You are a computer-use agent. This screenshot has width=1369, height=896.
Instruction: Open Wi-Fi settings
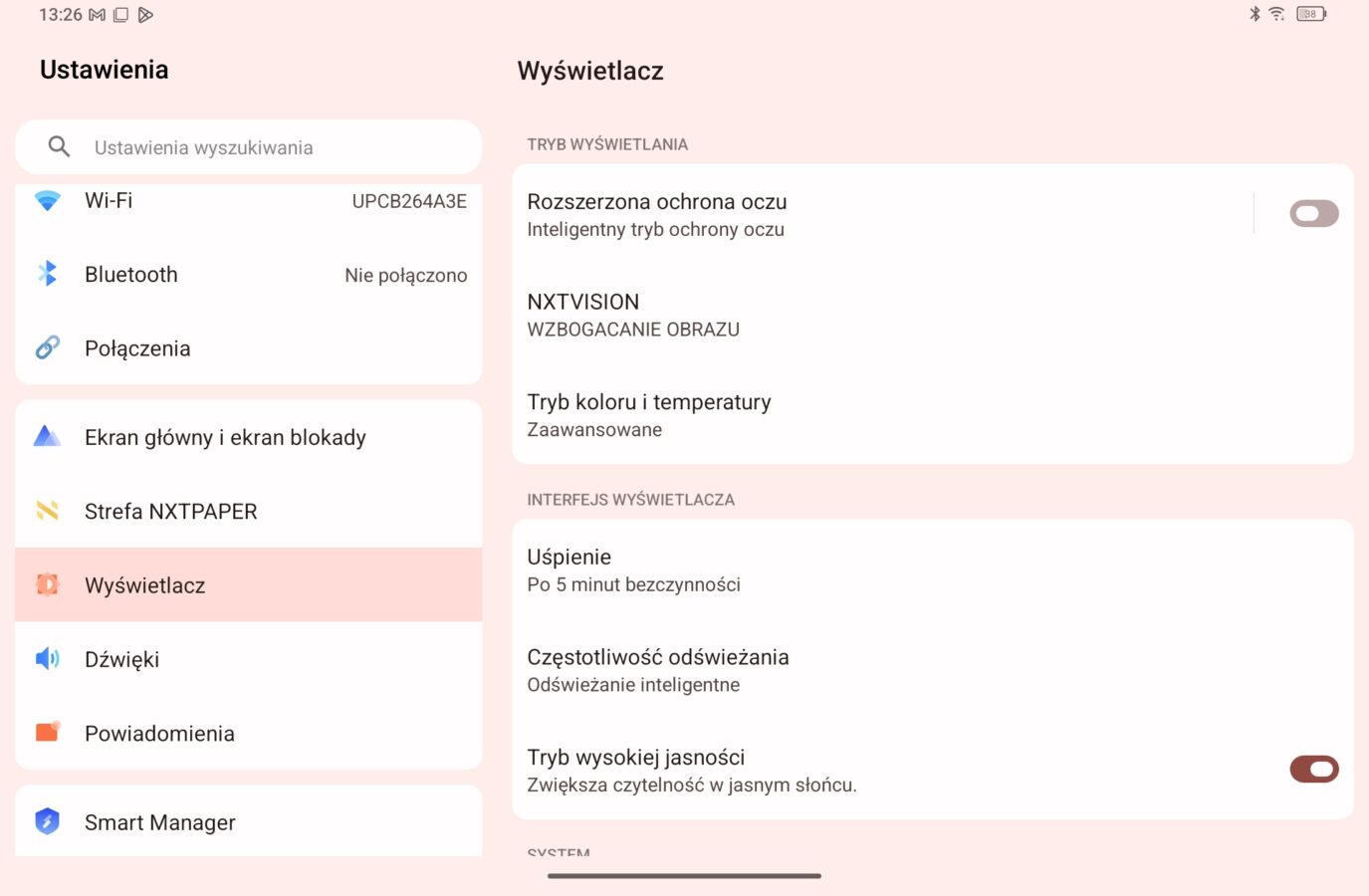[x=249, y=200]
